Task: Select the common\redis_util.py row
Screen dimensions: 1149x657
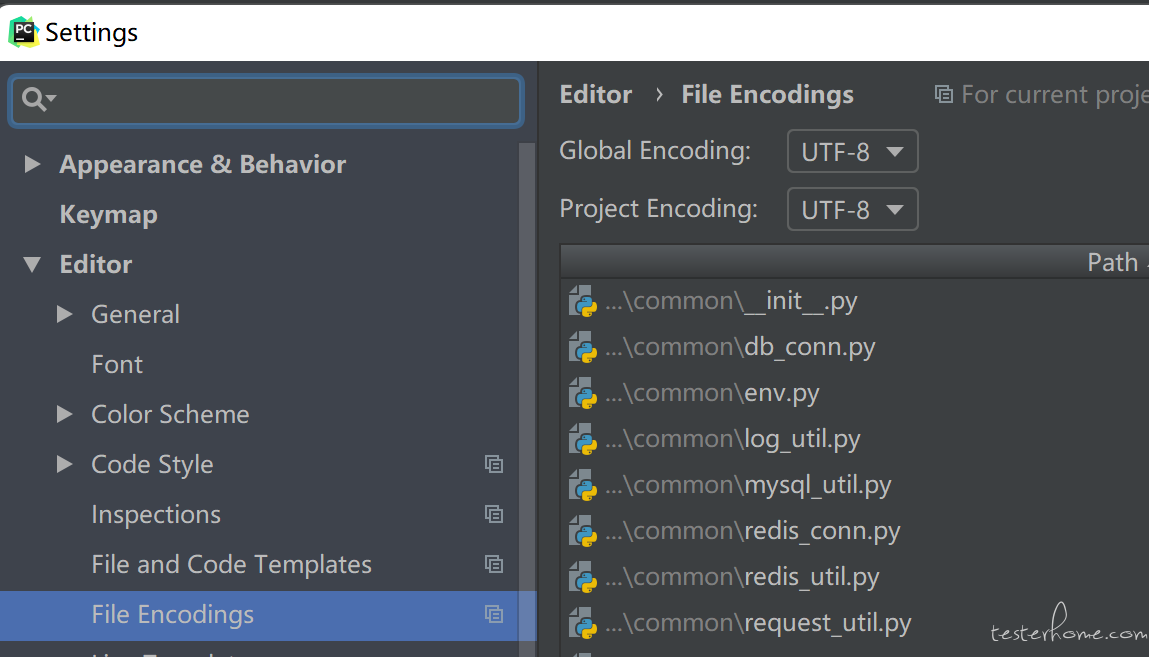Action: 854,577
